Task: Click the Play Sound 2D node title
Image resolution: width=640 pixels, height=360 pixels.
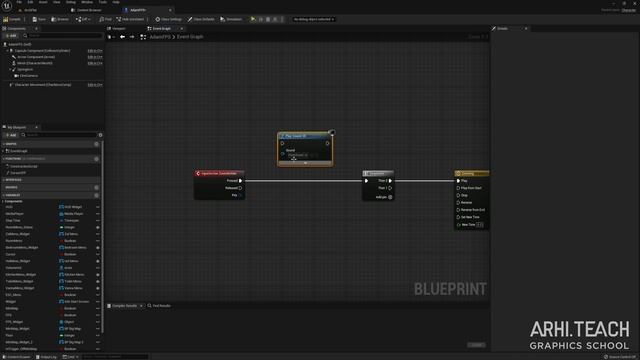Action: [296, 136]
